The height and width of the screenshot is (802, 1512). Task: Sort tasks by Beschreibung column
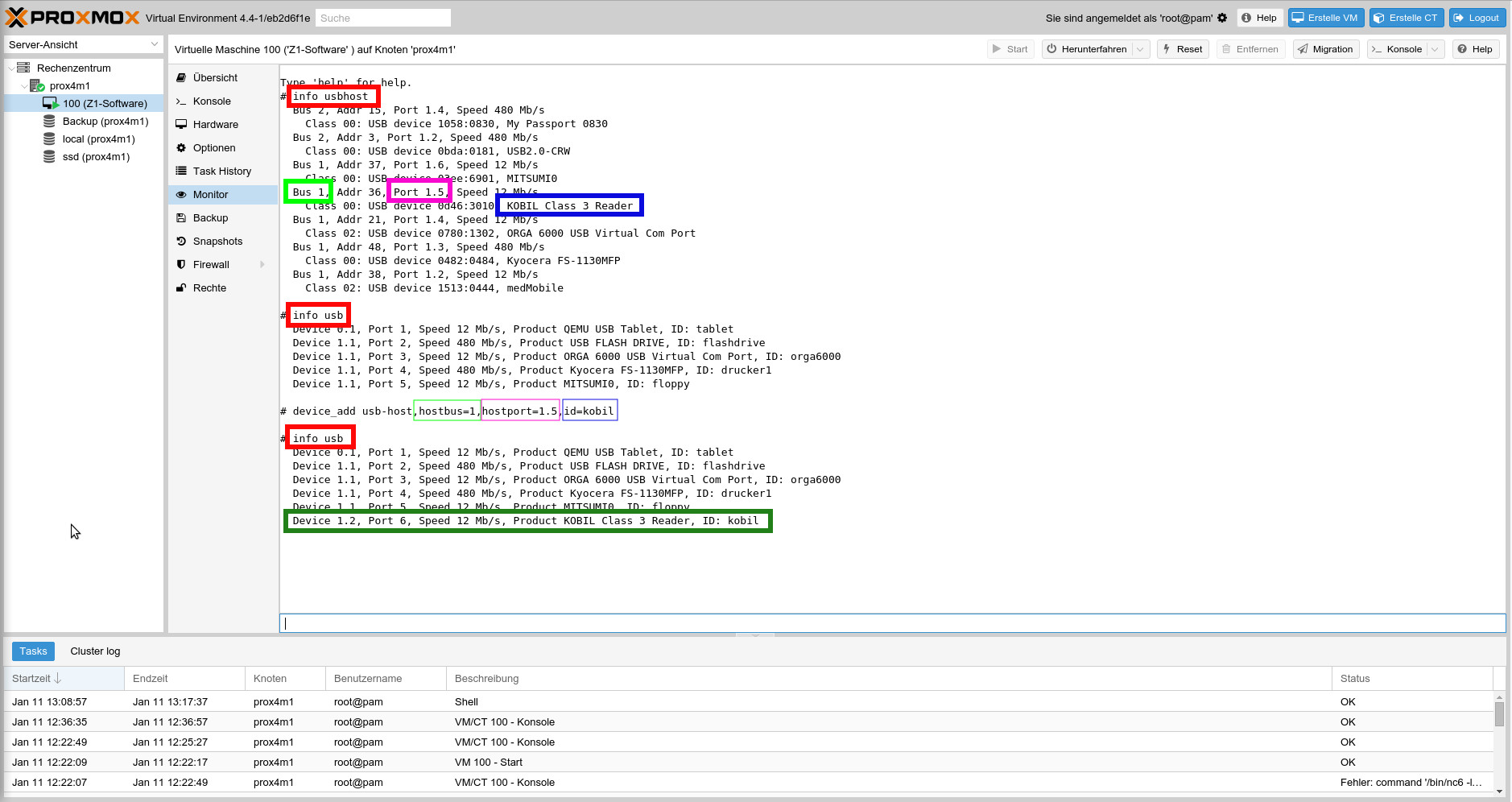889,679
